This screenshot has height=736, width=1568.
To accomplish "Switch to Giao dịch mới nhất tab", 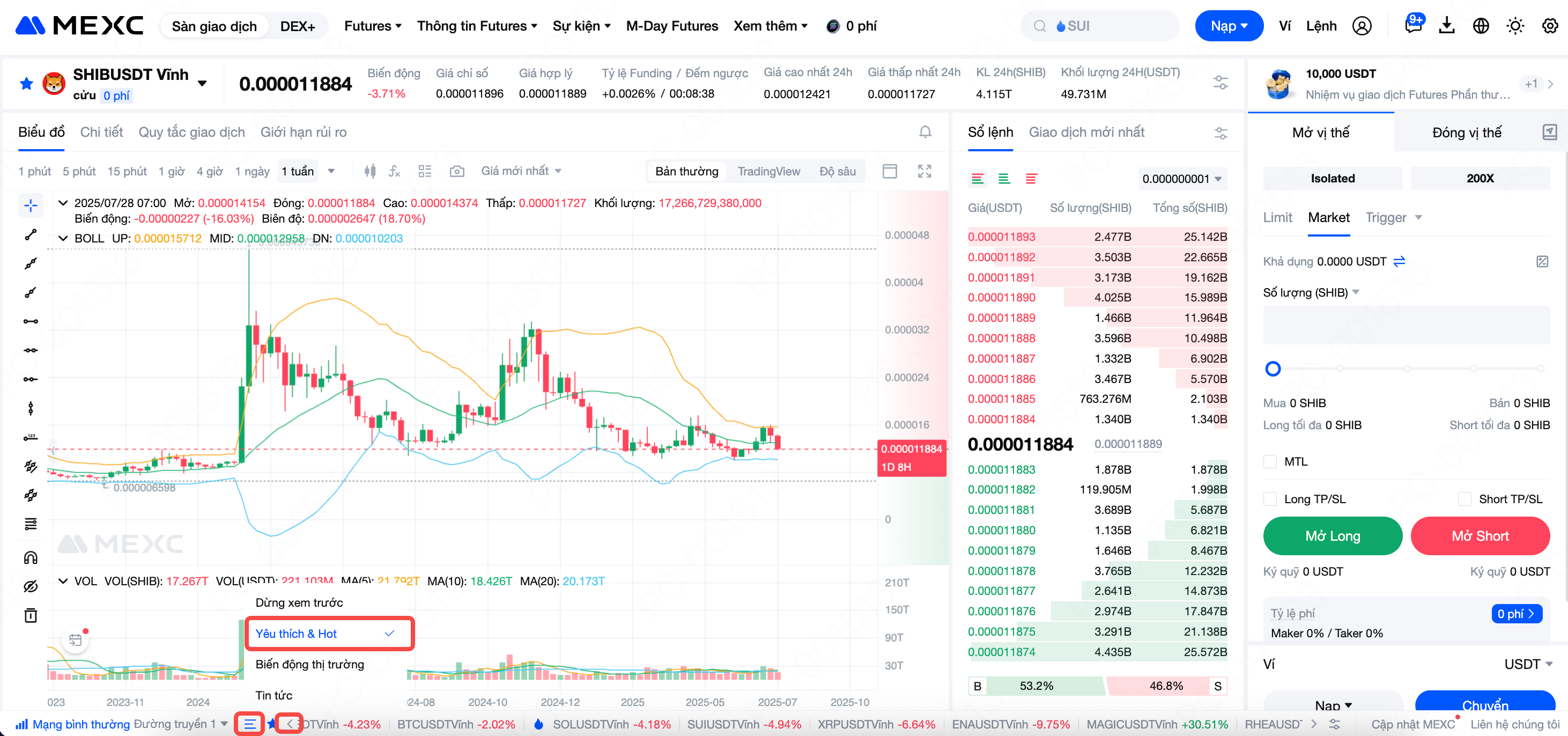I will click(1086, 132).
